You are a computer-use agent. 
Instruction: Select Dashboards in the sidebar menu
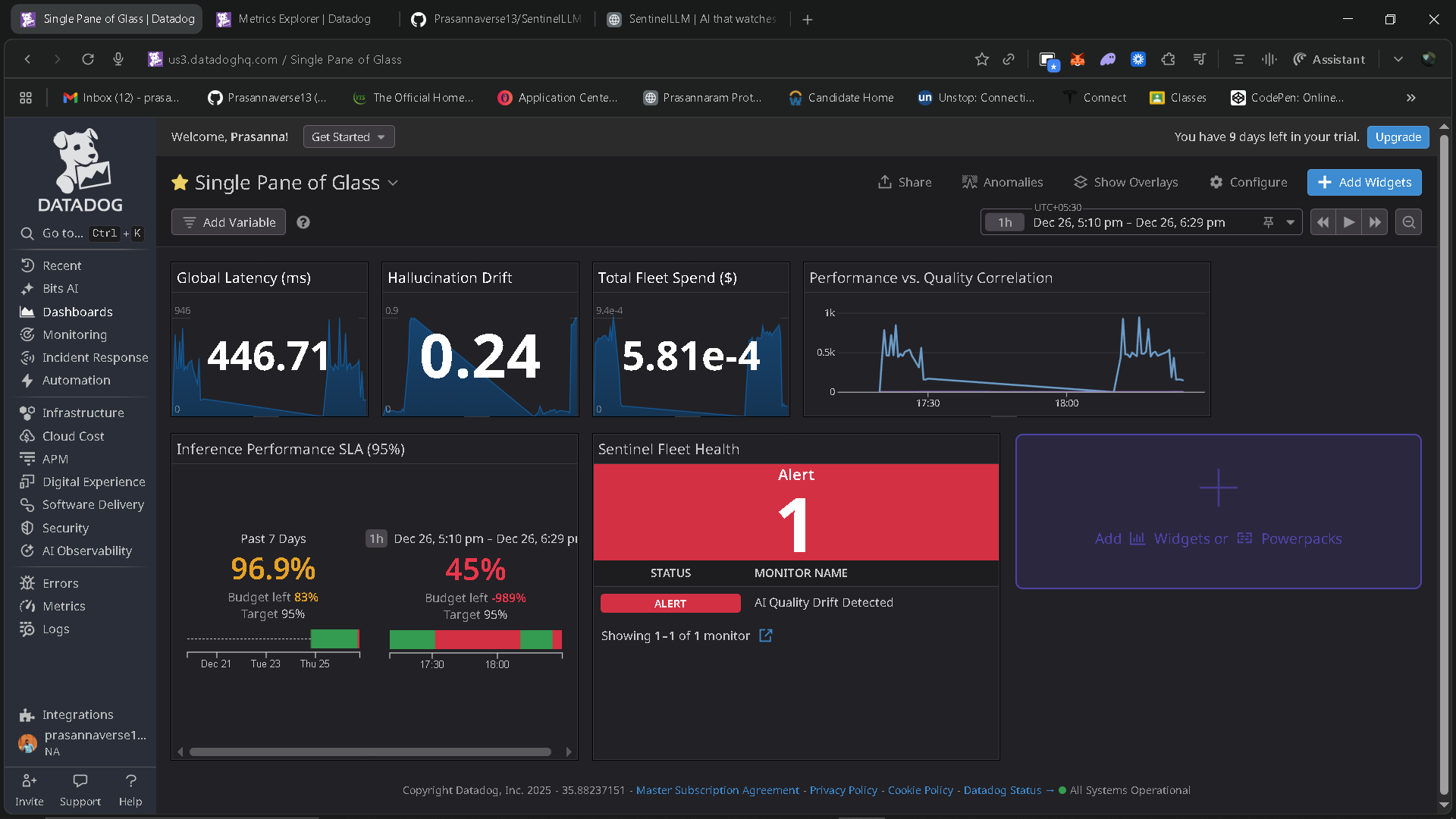[77, 312]
